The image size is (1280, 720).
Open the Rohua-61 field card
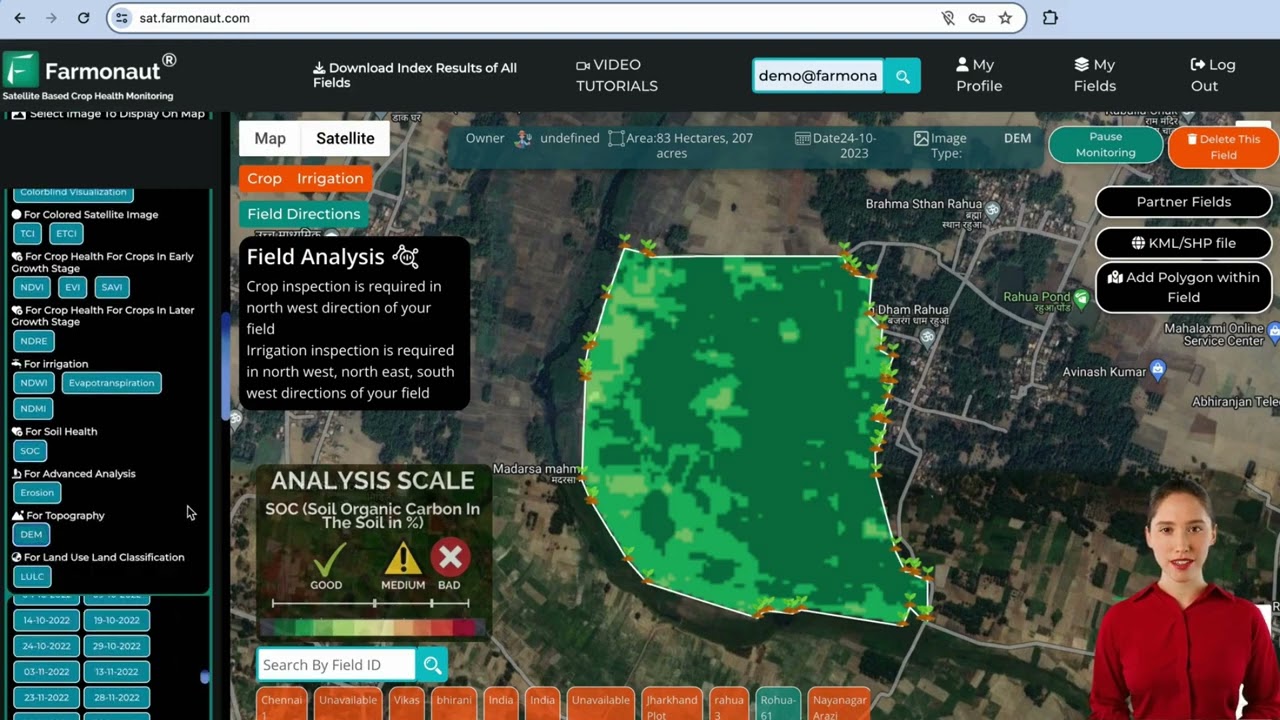[777, 703]
